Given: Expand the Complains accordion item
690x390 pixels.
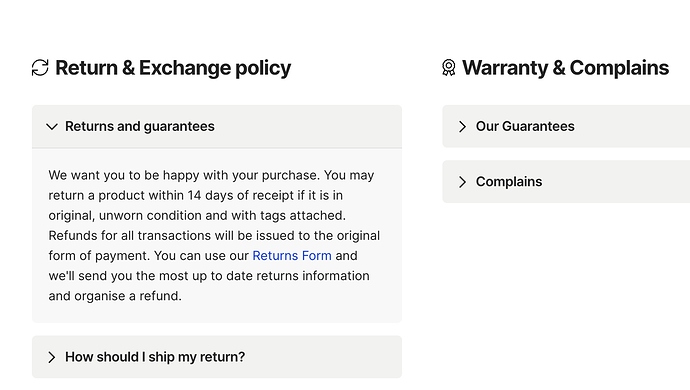Looking at the screenshot, I should tap(566, 182).
